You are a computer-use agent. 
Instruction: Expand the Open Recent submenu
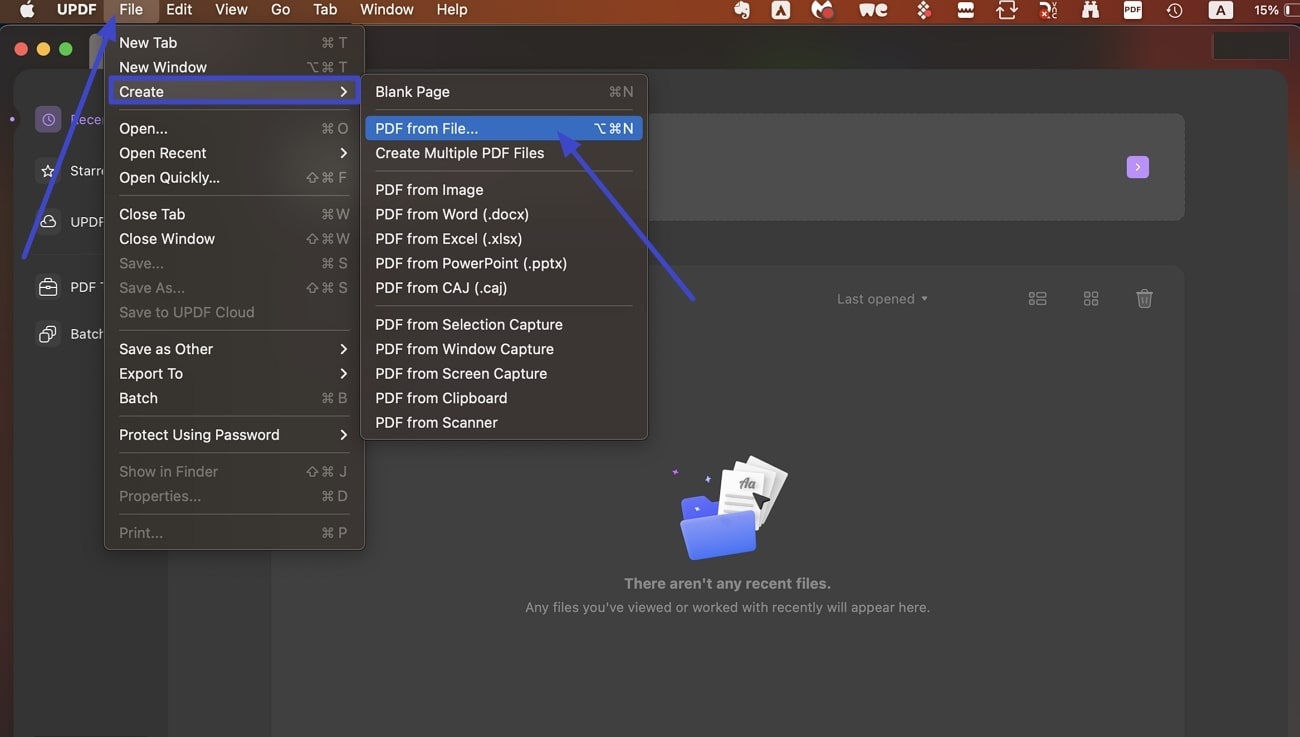(x=162, y=152)
